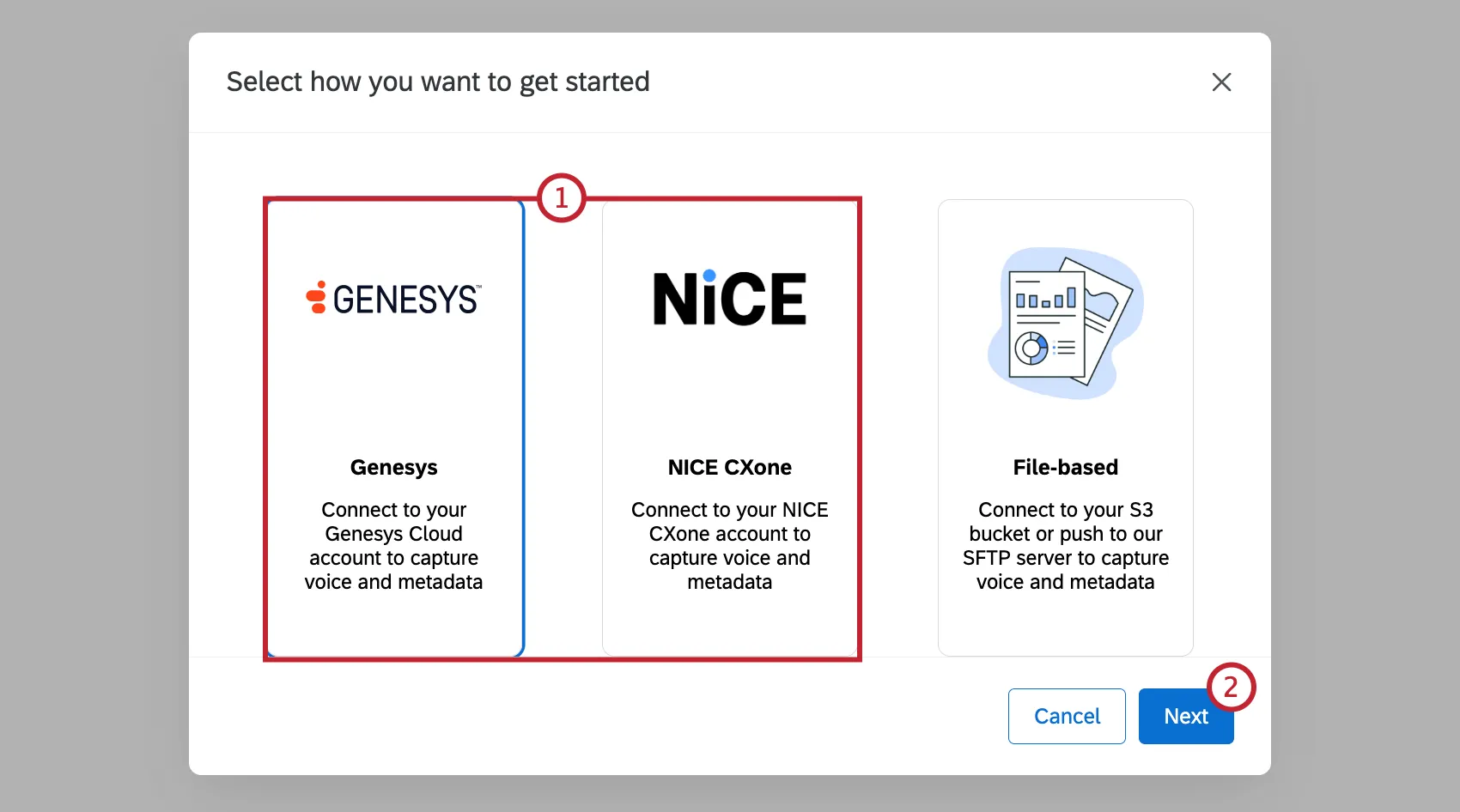Click the Genesys Cloud account description
This screenshot has height=812, width=1460.
pos(394,546)
